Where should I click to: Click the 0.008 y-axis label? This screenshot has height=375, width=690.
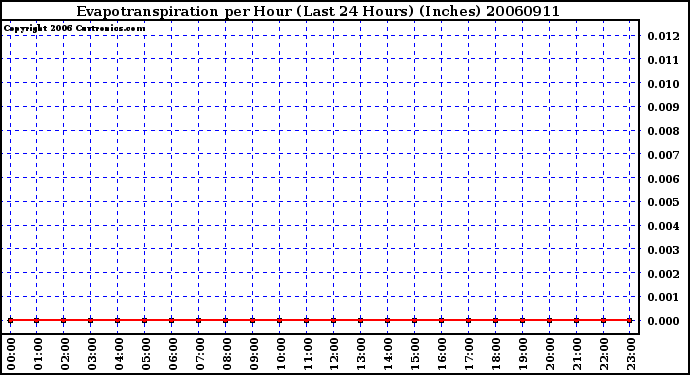663,131
